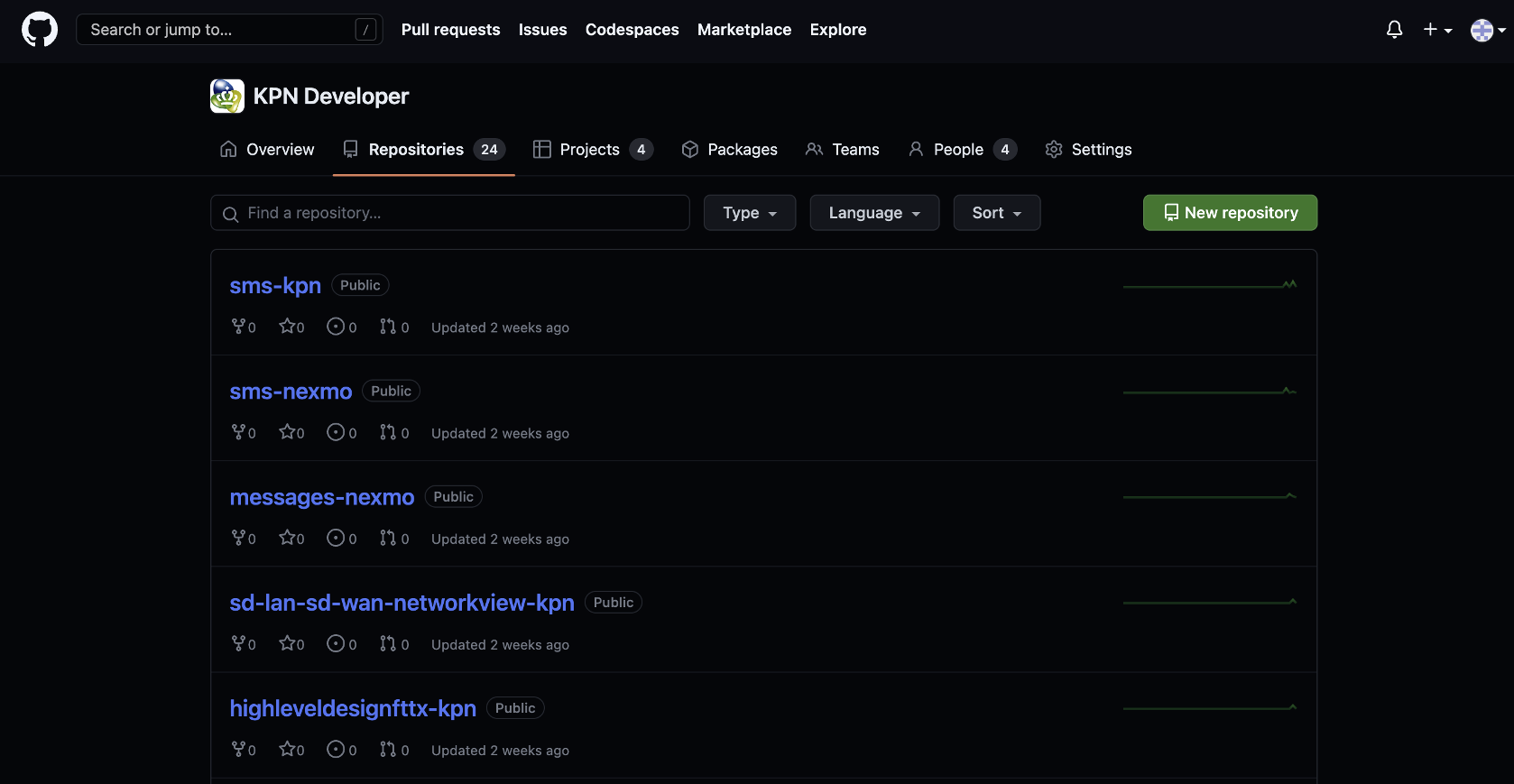The image size is (1514, 784).
Task: Click the forks icon for highleveldesignfttx-kpn
Action: [238, 749]
